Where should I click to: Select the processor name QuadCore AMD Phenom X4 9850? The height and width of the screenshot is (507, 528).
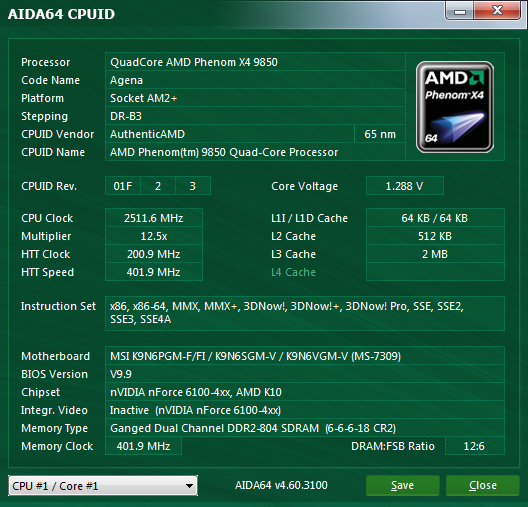point(255,62)
